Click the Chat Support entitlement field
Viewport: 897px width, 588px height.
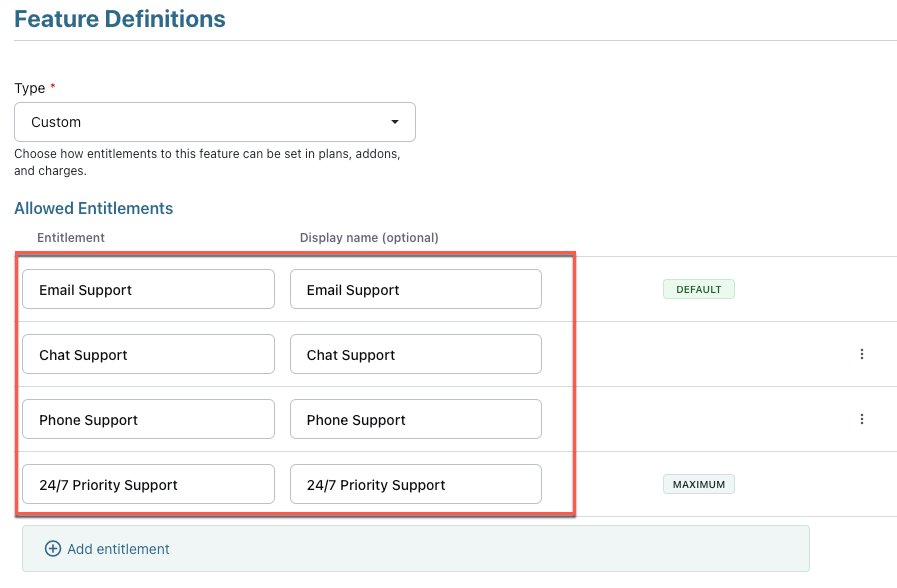pos(148,355)
